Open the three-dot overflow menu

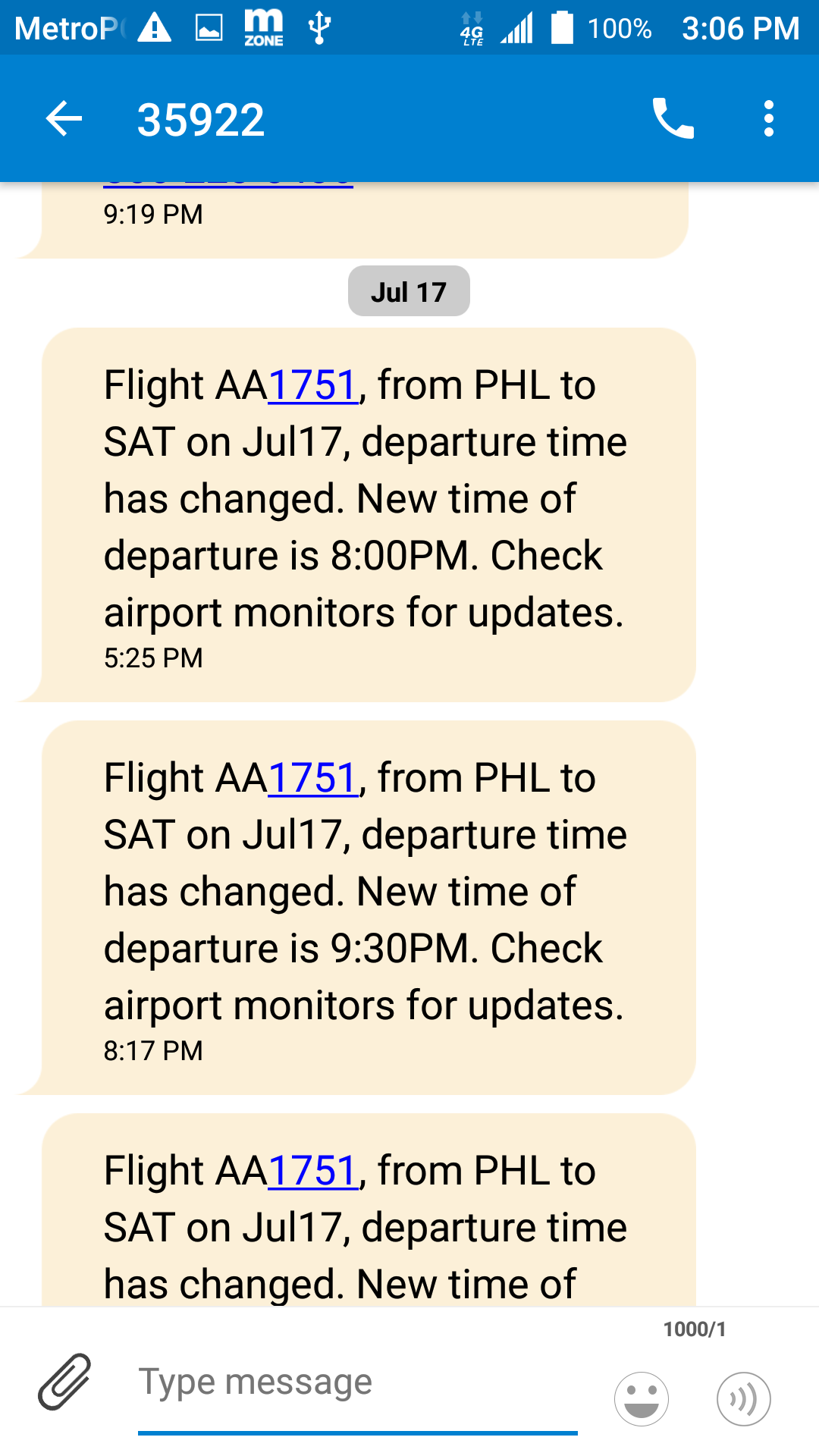(x=769, y=119)
